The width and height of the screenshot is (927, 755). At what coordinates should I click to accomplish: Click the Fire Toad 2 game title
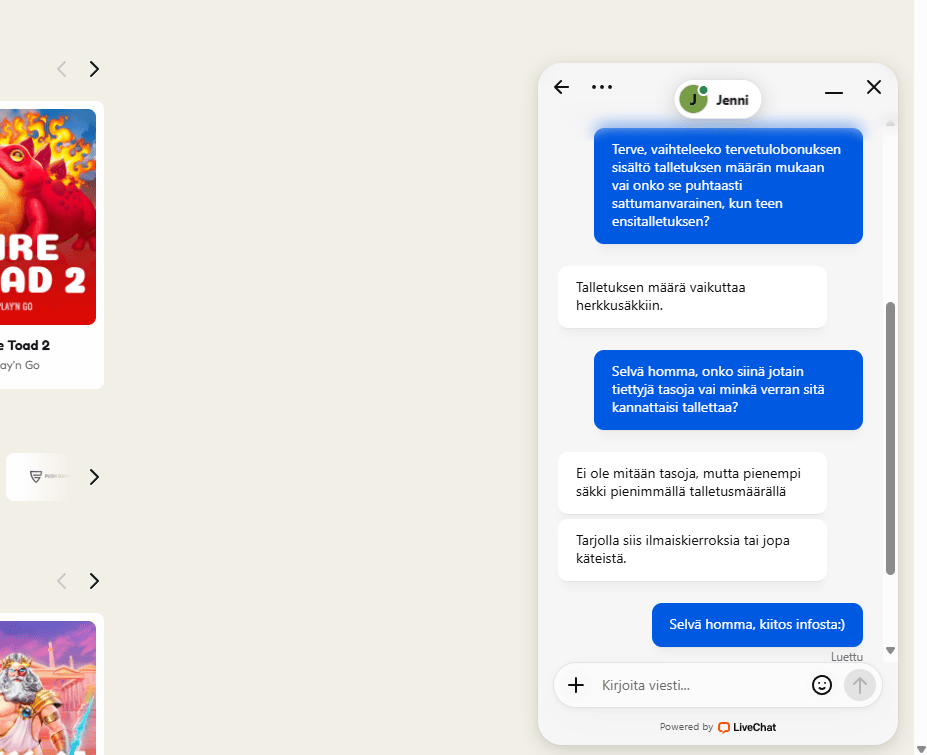(x=25, y=345)
